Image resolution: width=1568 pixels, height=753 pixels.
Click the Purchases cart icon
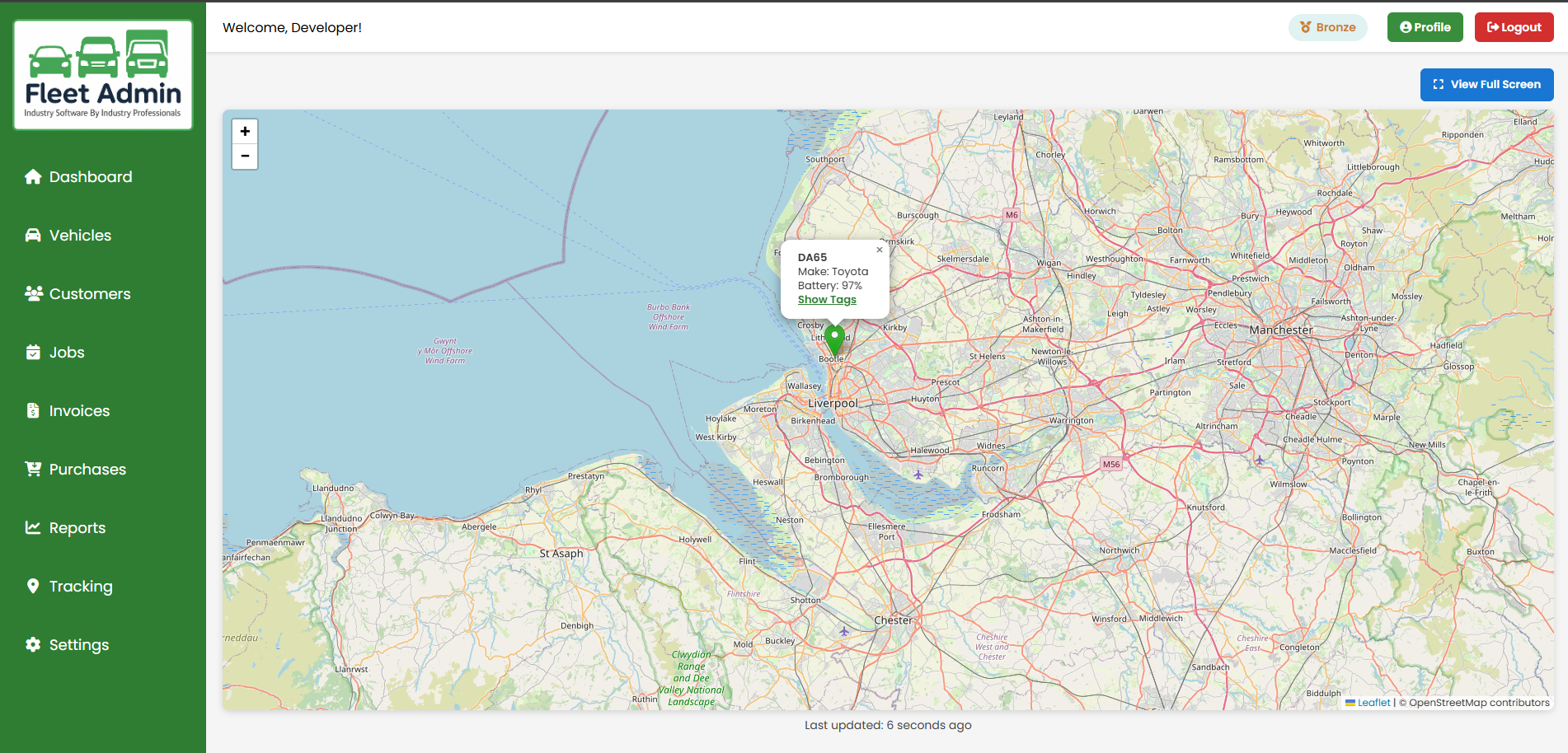point(33,469)
